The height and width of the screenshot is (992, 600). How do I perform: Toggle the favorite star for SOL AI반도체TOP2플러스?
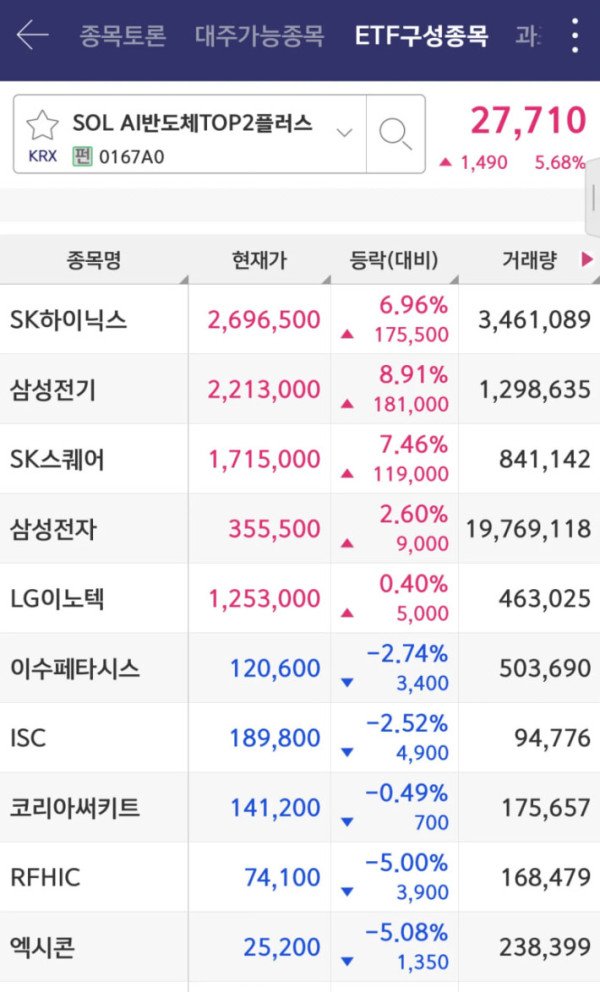coord(42,125)
